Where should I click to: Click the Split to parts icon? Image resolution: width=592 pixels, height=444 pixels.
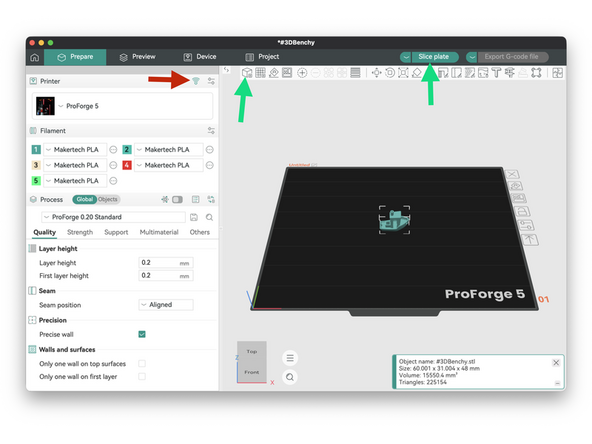click(x=342, y=72)
